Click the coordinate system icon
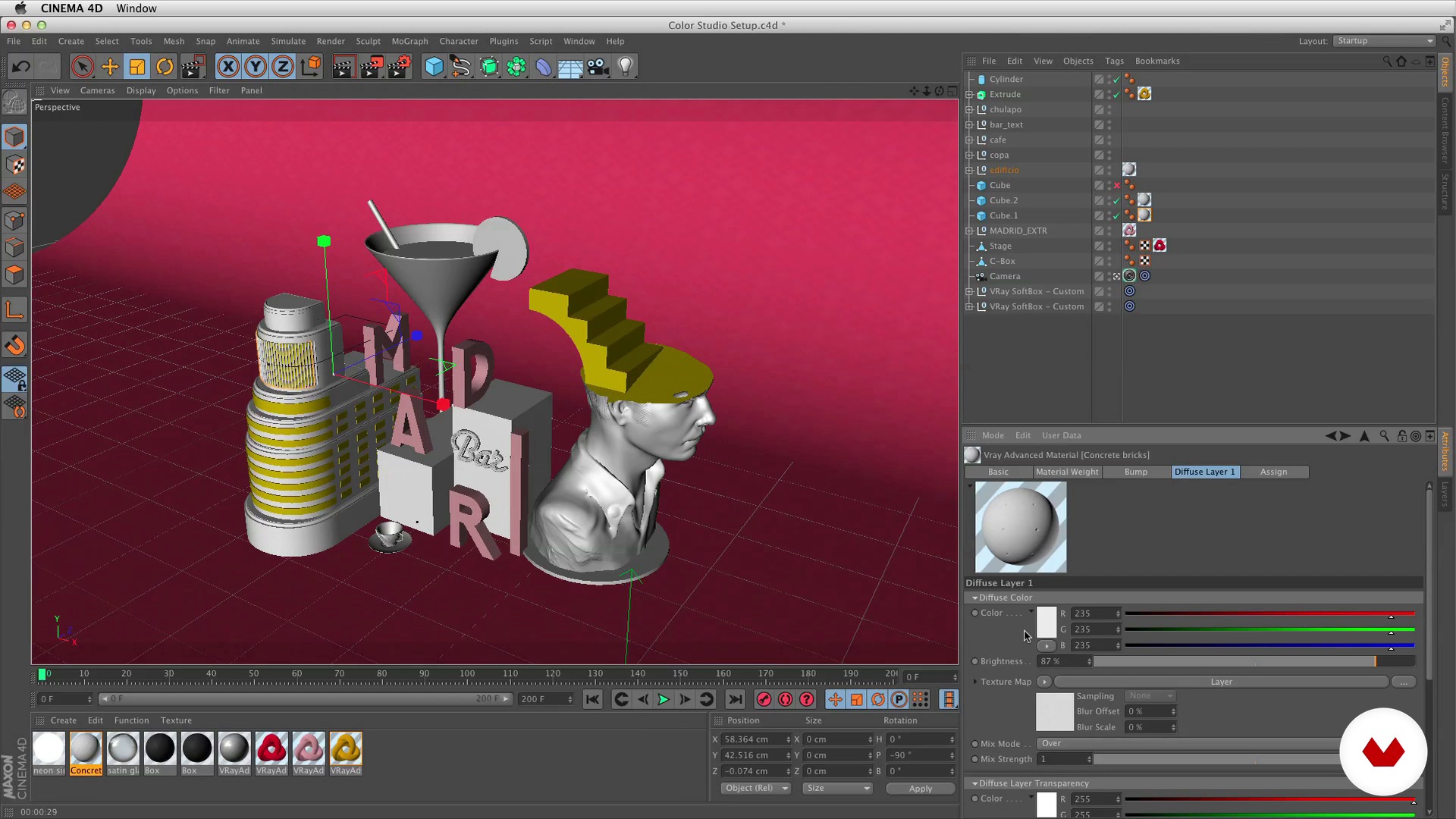 click(311, 67)
